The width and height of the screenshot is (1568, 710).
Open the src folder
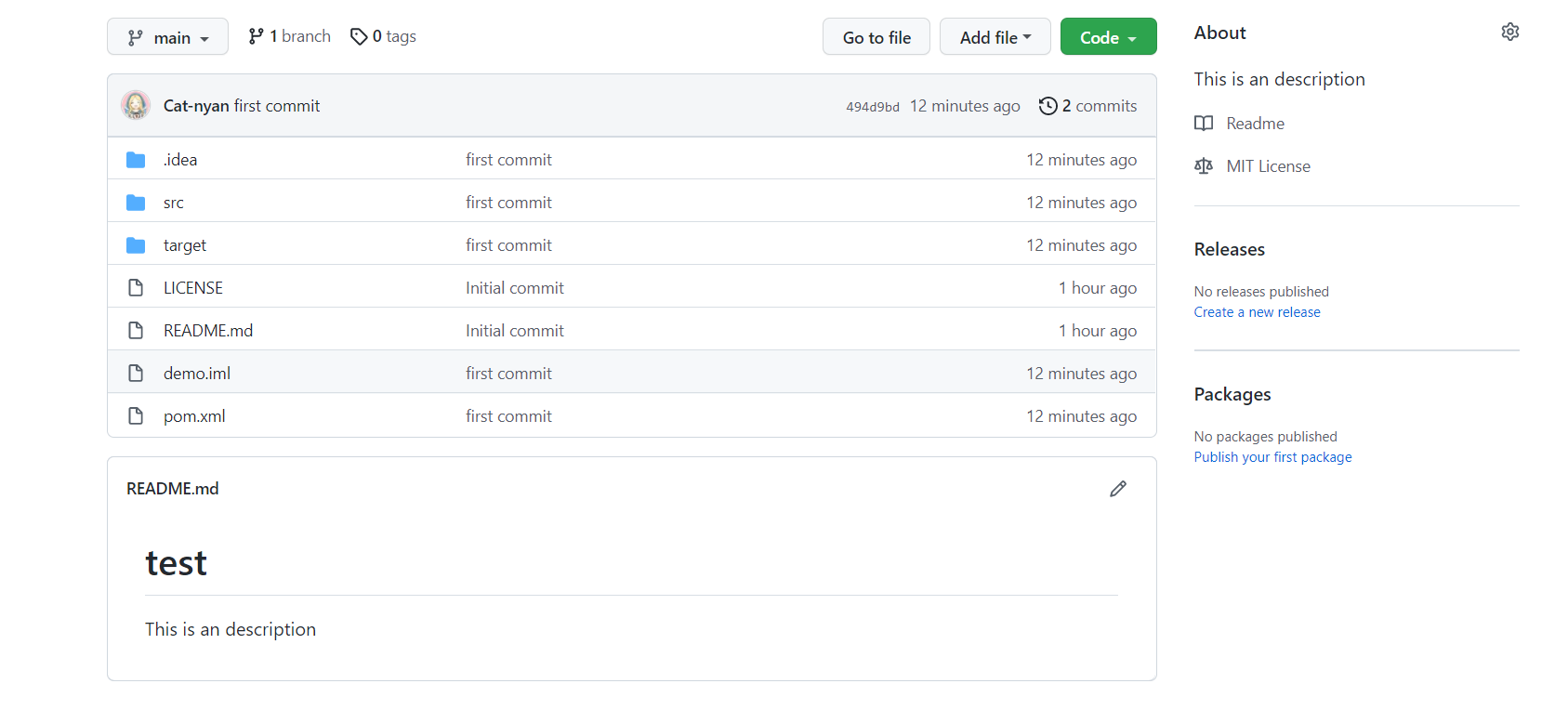tap(174, 203)
